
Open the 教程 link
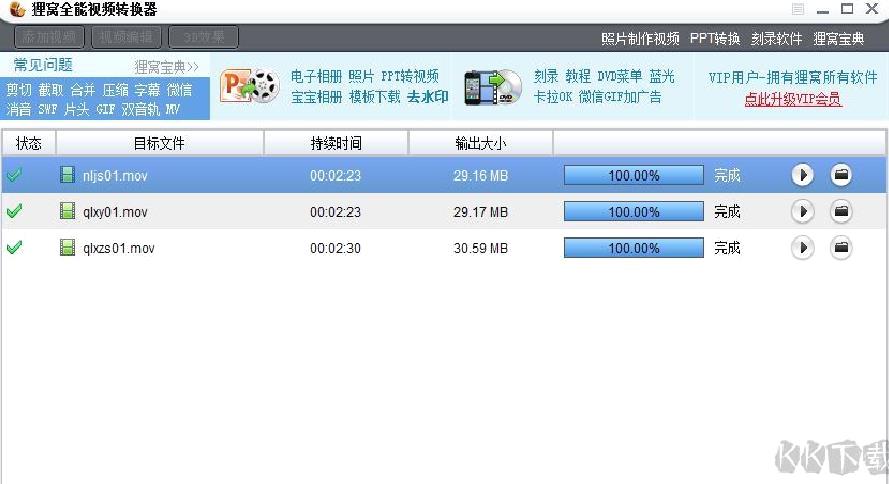tap(578, 77)
